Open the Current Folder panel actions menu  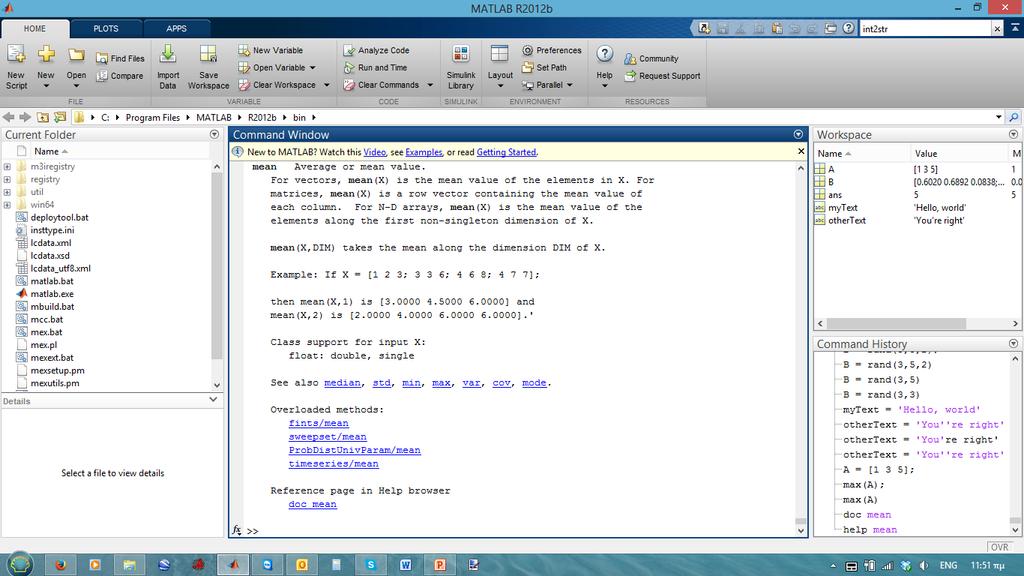click(214, 135)
